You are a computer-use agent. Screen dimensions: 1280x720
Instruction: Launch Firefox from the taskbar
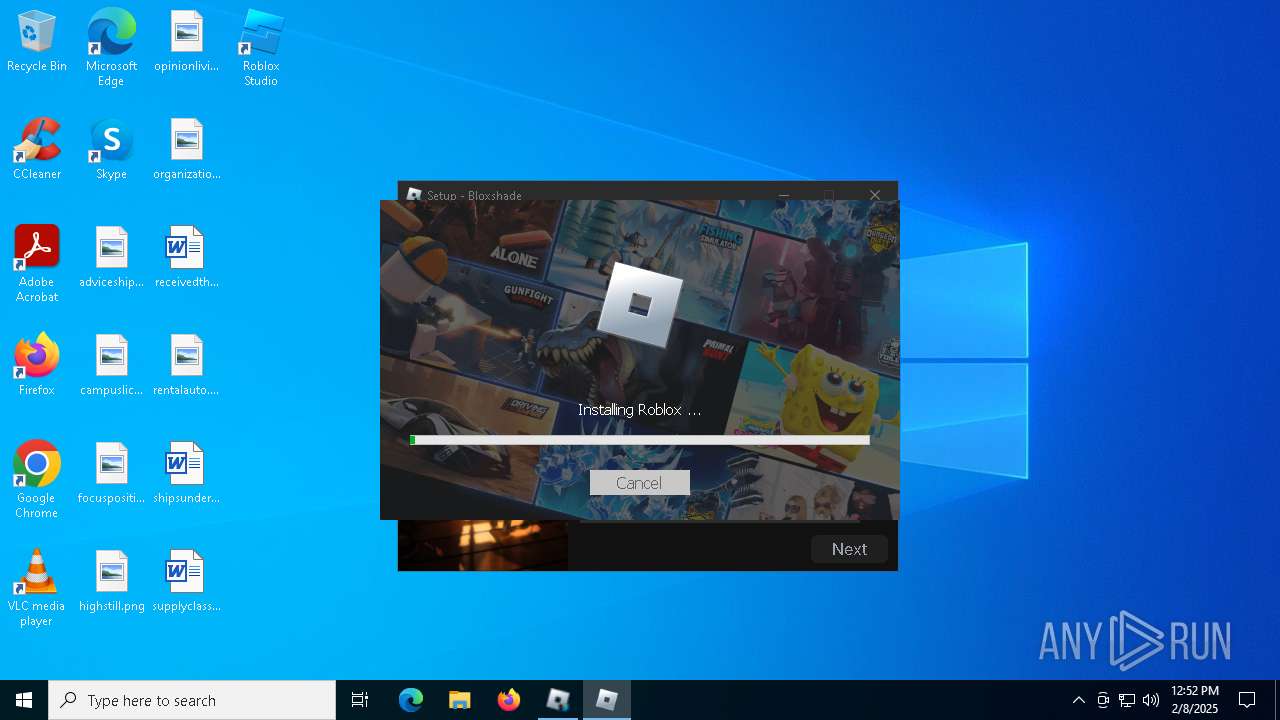tap(508, 700)
